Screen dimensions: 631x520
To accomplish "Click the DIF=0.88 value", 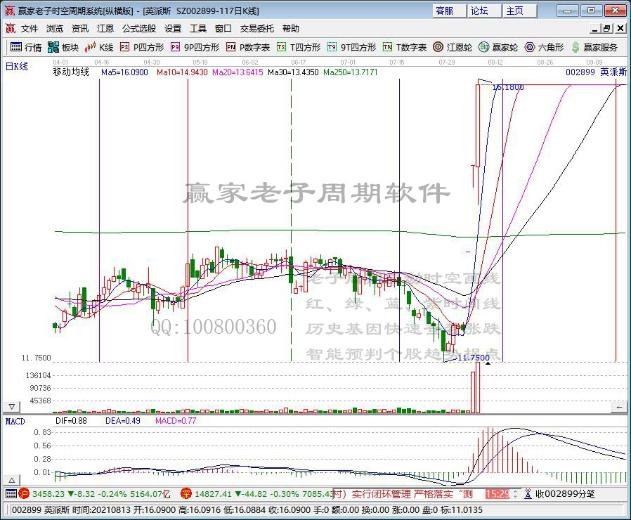I will click(71, 421).
